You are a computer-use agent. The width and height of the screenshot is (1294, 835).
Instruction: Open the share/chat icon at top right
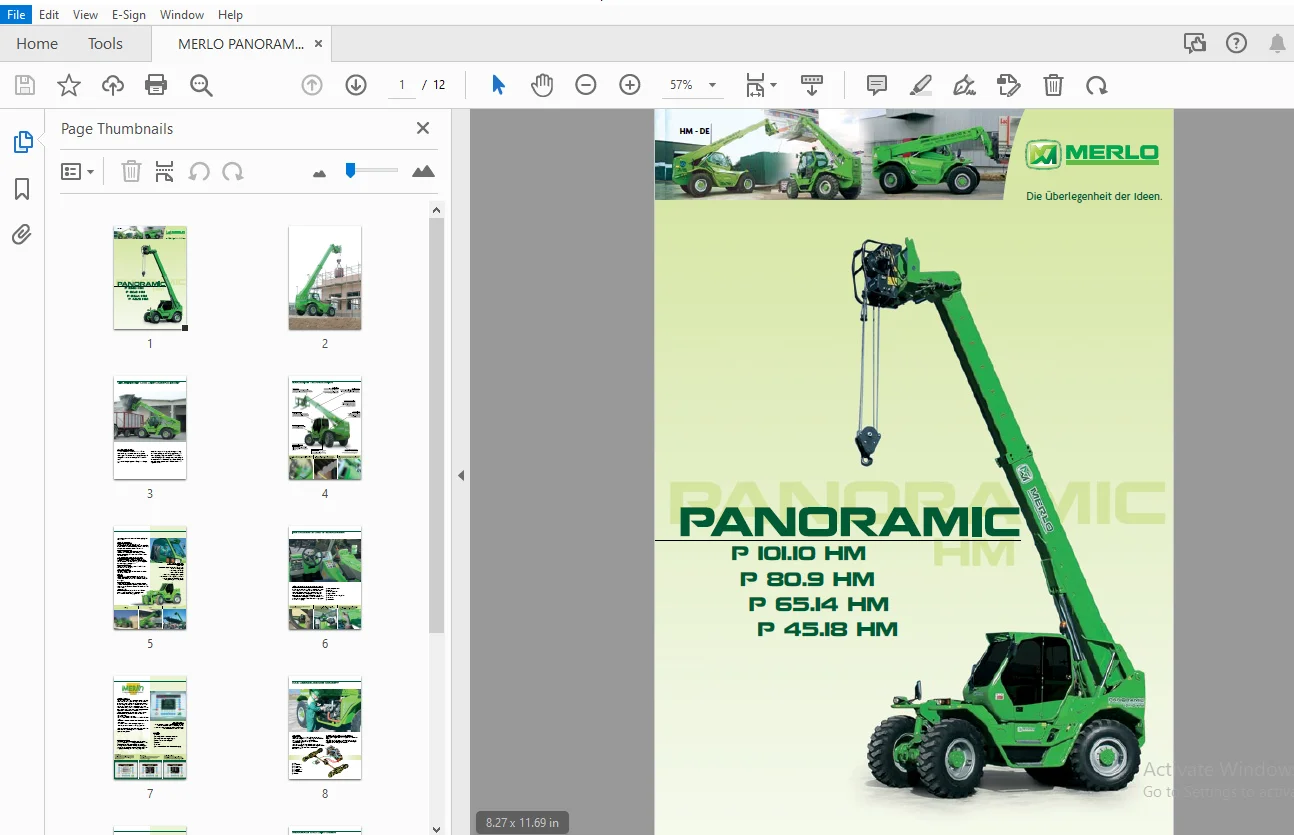(1194, 43)
